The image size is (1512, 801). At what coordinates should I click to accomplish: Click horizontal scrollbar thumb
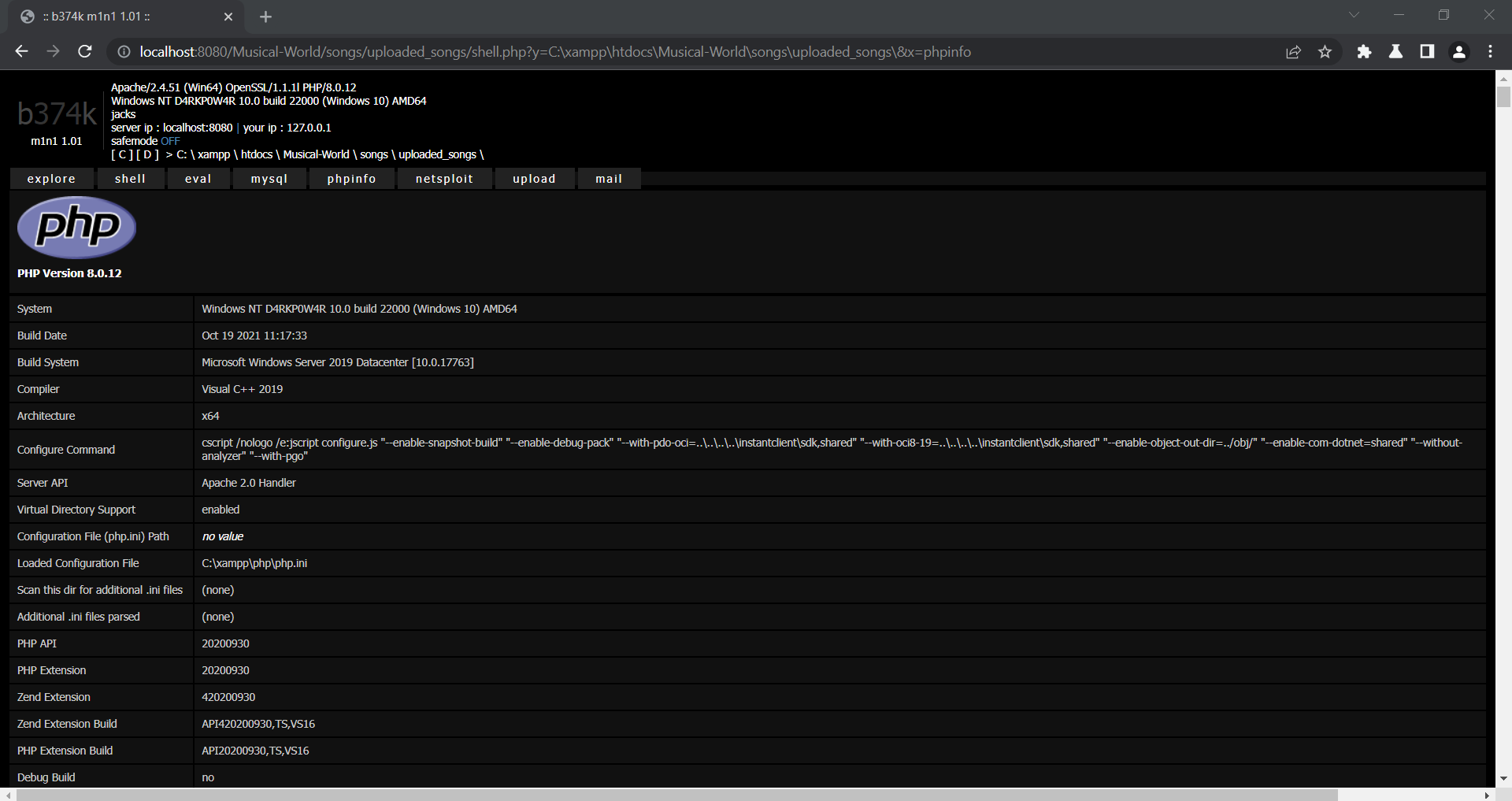coord(677,795)
